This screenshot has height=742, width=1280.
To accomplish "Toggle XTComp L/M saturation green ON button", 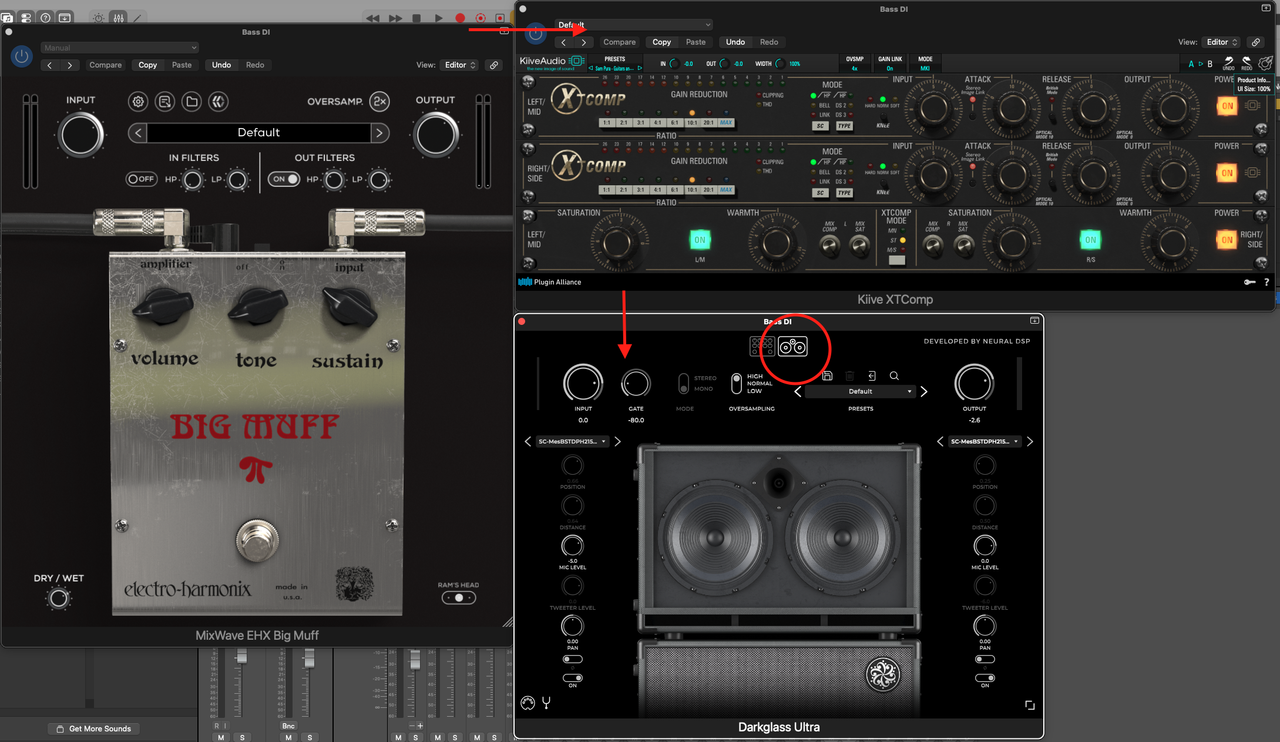I will click(x=700, y=240).
